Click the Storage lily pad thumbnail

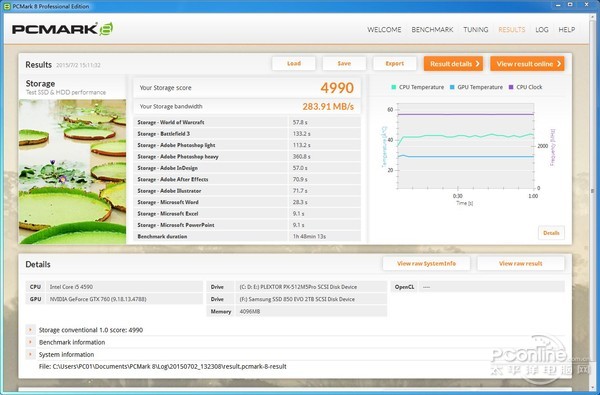72,171
